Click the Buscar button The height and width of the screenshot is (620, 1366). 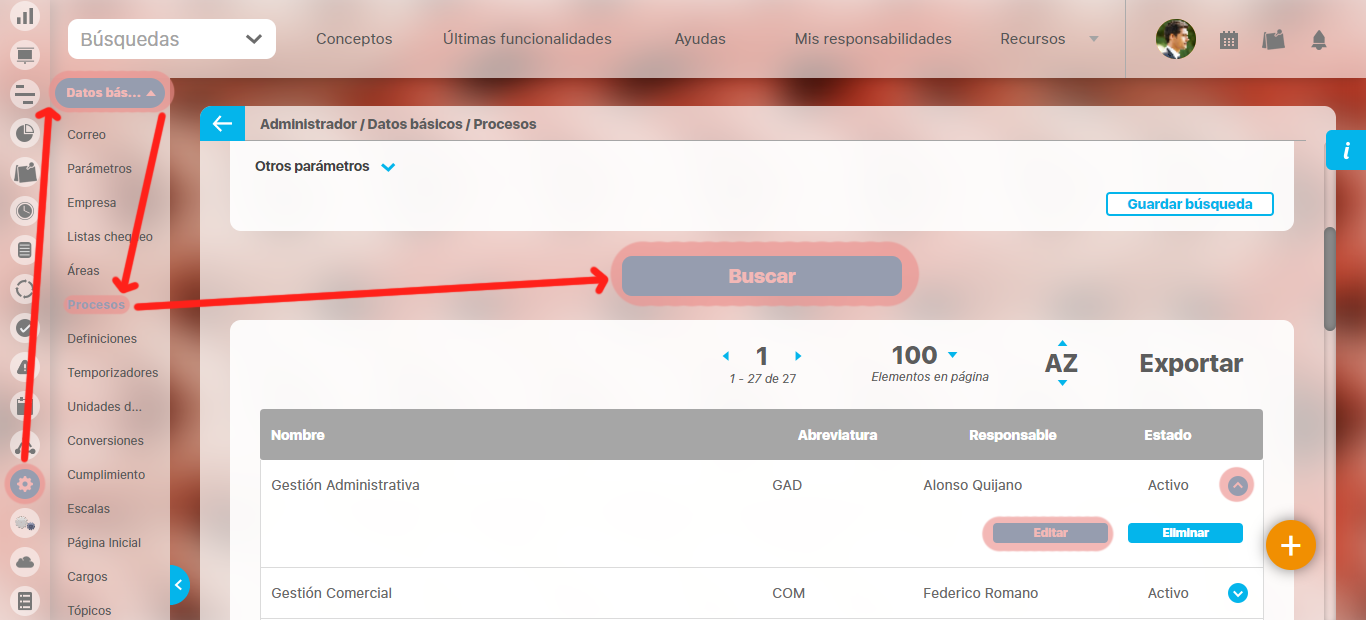[762, 276]
